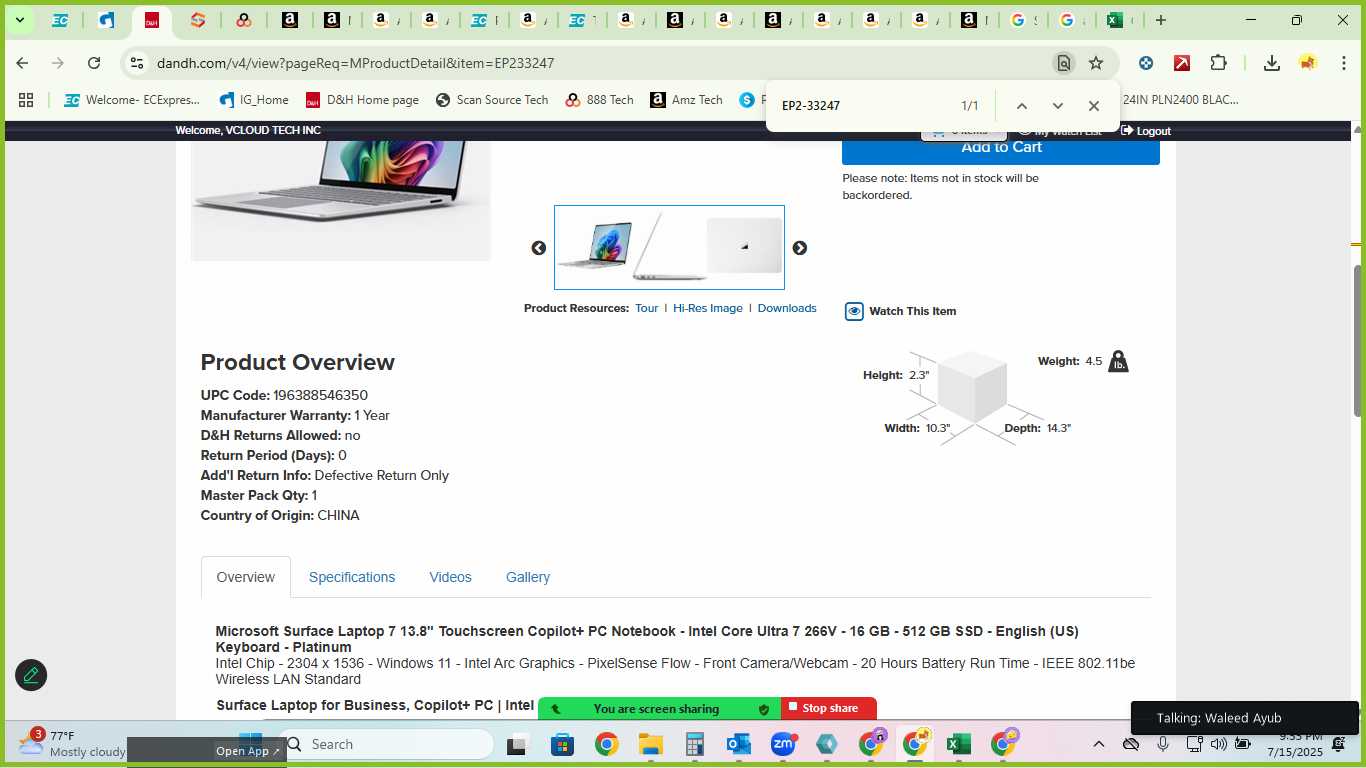1366x768 pixels.
Task: Open the weather widget
Action: [71, 743]
